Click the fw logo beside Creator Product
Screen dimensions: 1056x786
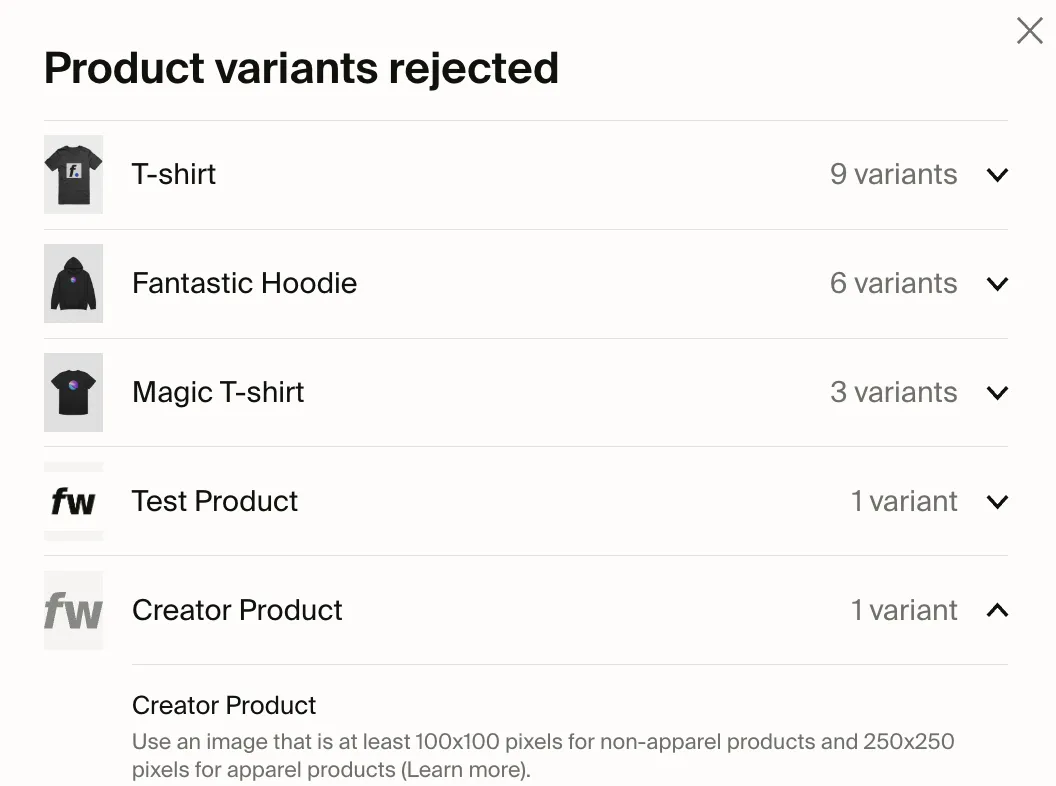coord(73,610)
